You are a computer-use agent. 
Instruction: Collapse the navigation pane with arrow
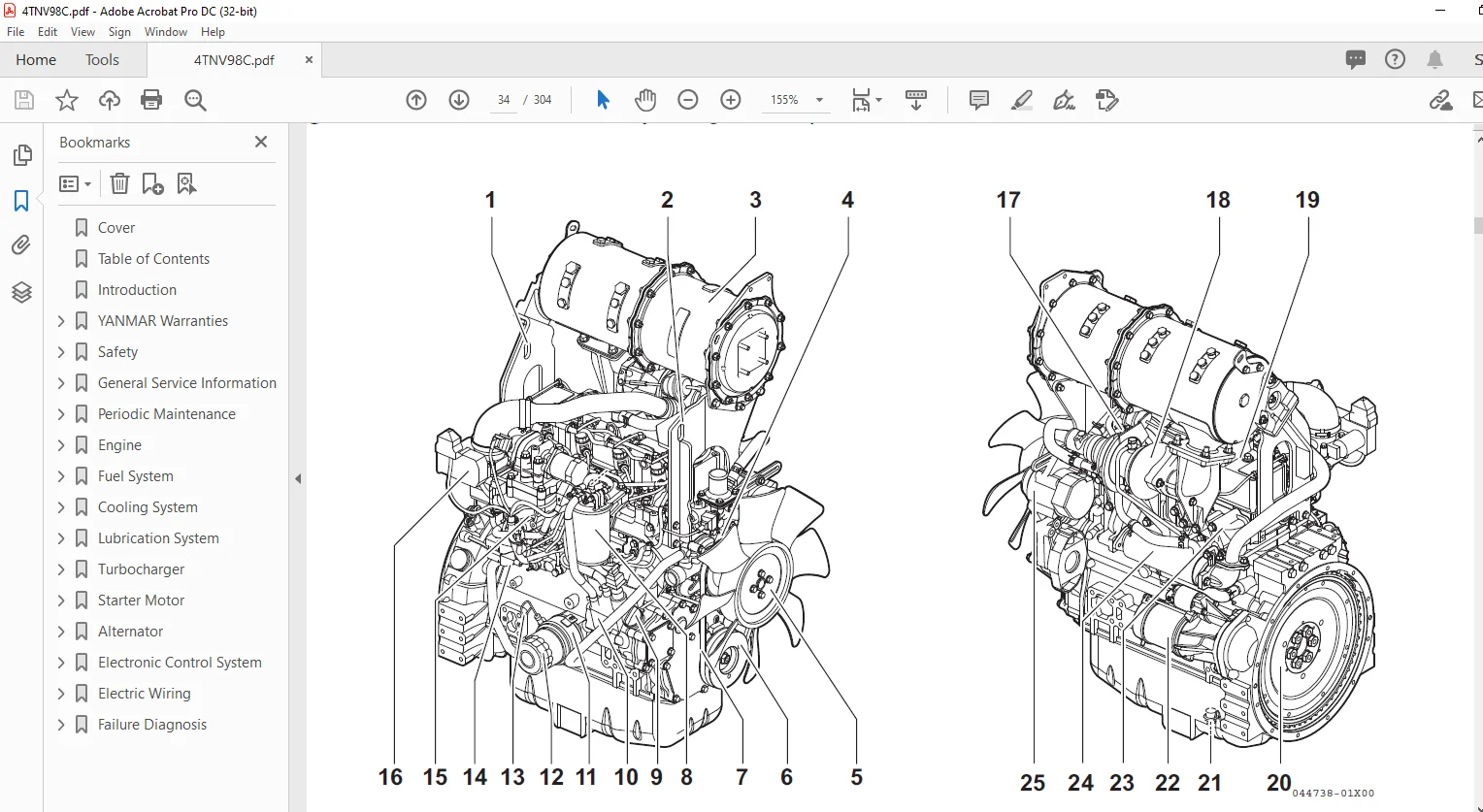point(298,478)
